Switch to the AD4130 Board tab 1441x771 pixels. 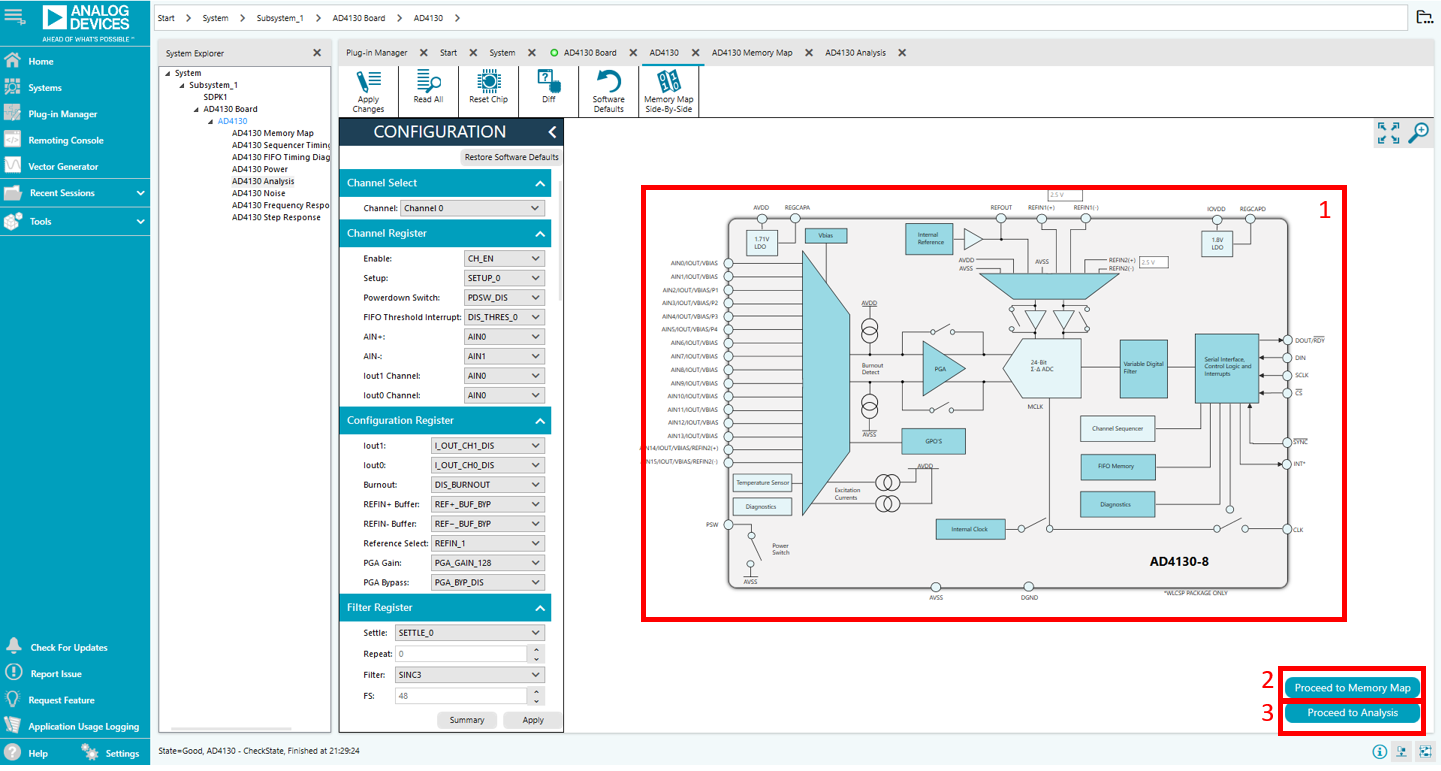pyautogui.click(x=590, y=53)
